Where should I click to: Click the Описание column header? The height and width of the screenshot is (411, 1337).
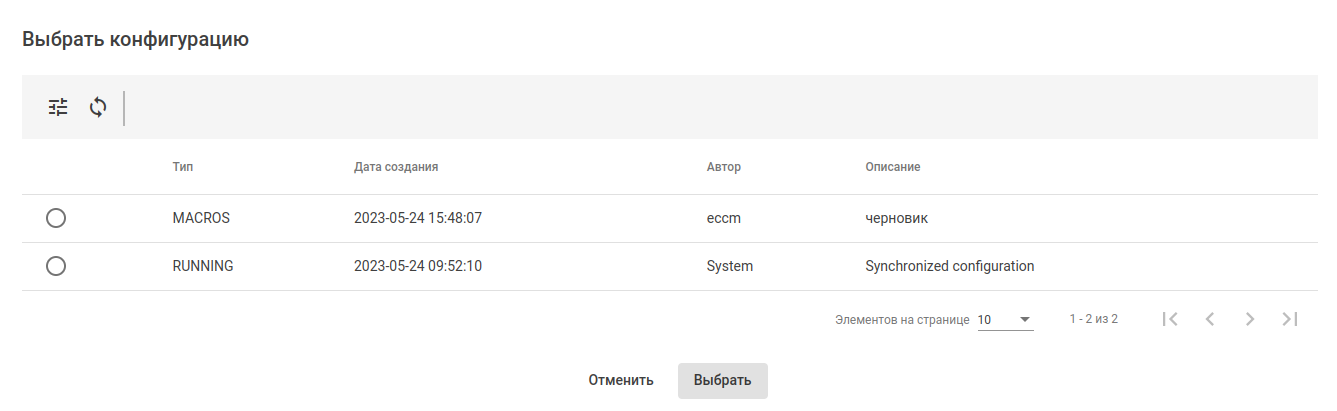(893, 167)
